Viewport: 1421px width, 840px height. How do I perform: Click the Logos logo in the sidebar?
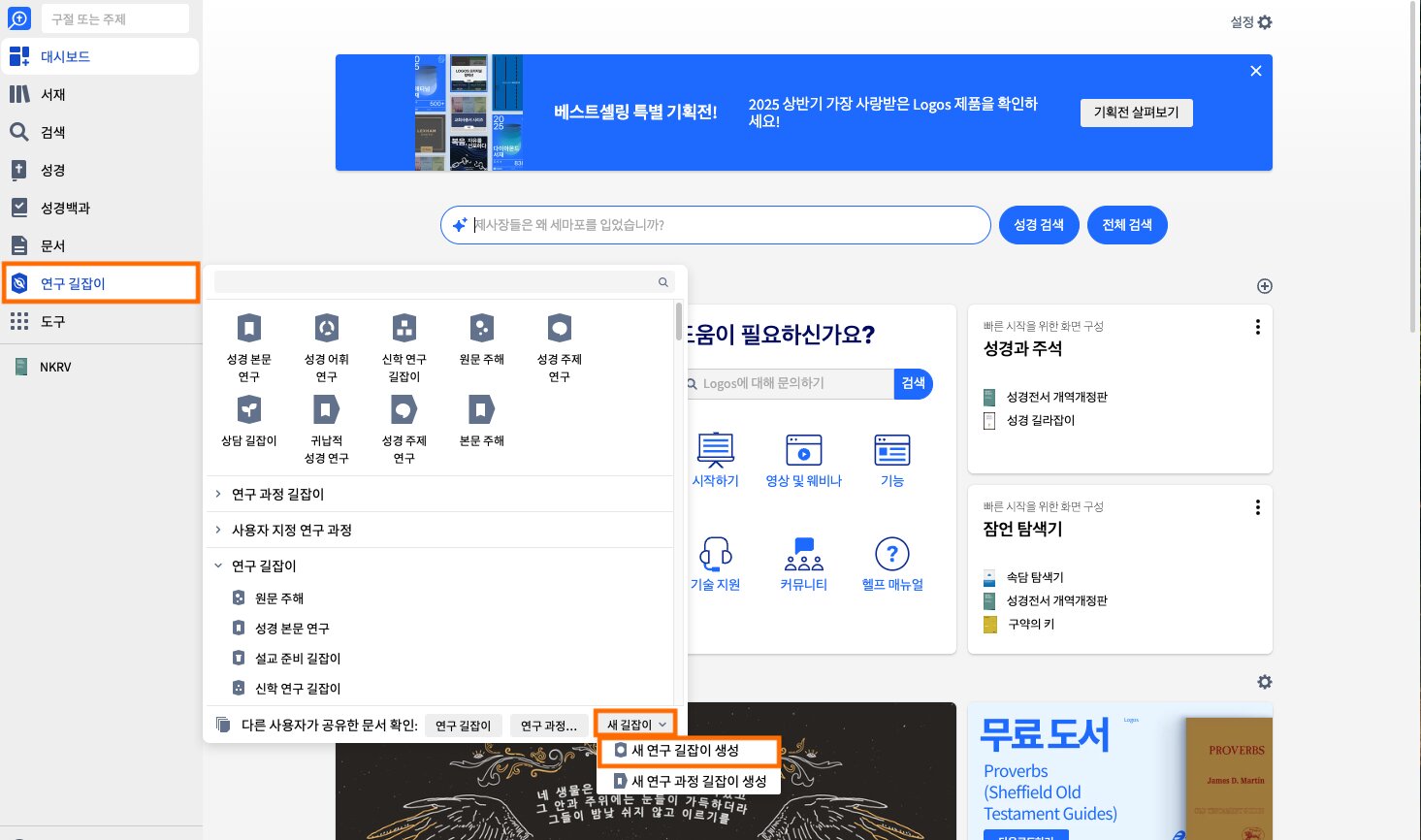19,18
